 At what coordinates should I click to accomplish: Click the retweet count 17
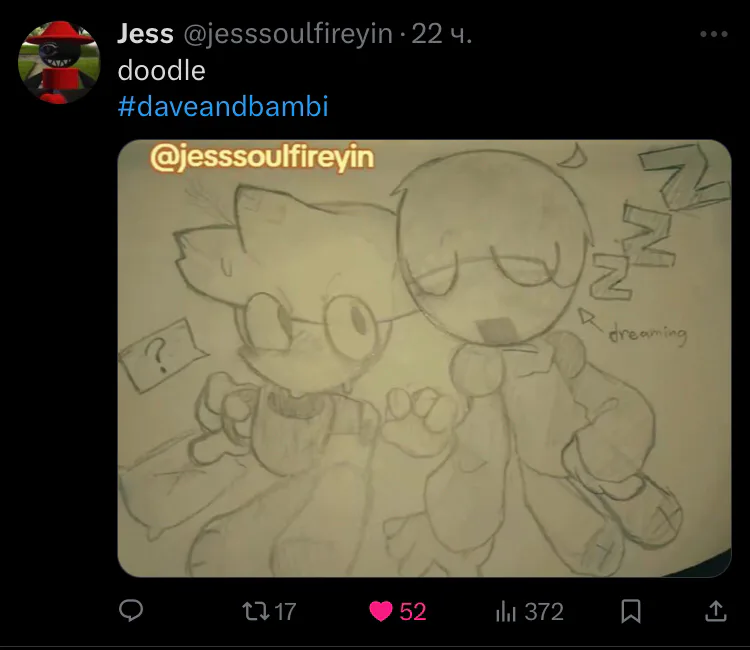(285, 612)
